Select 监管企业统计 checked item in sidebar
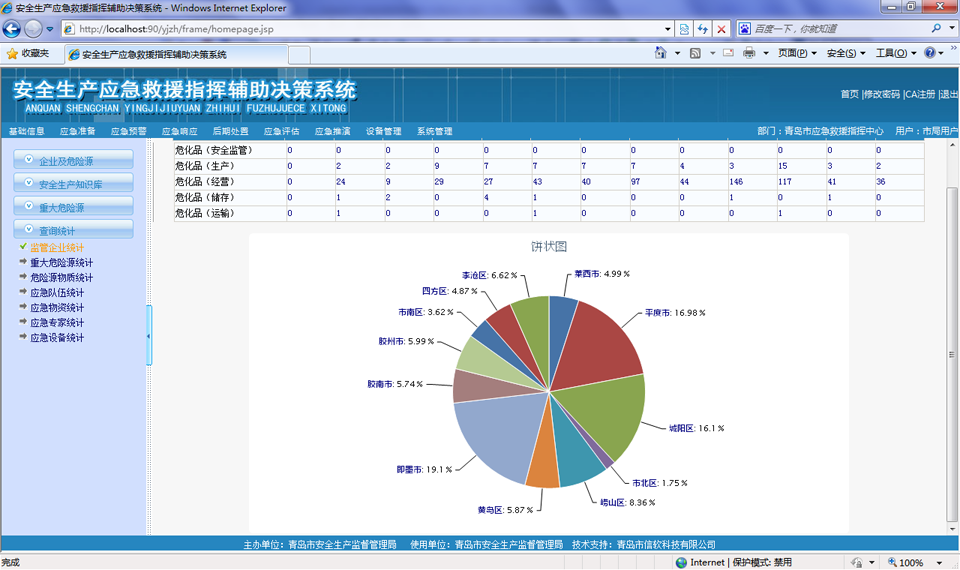 click(x=56, y=247)
